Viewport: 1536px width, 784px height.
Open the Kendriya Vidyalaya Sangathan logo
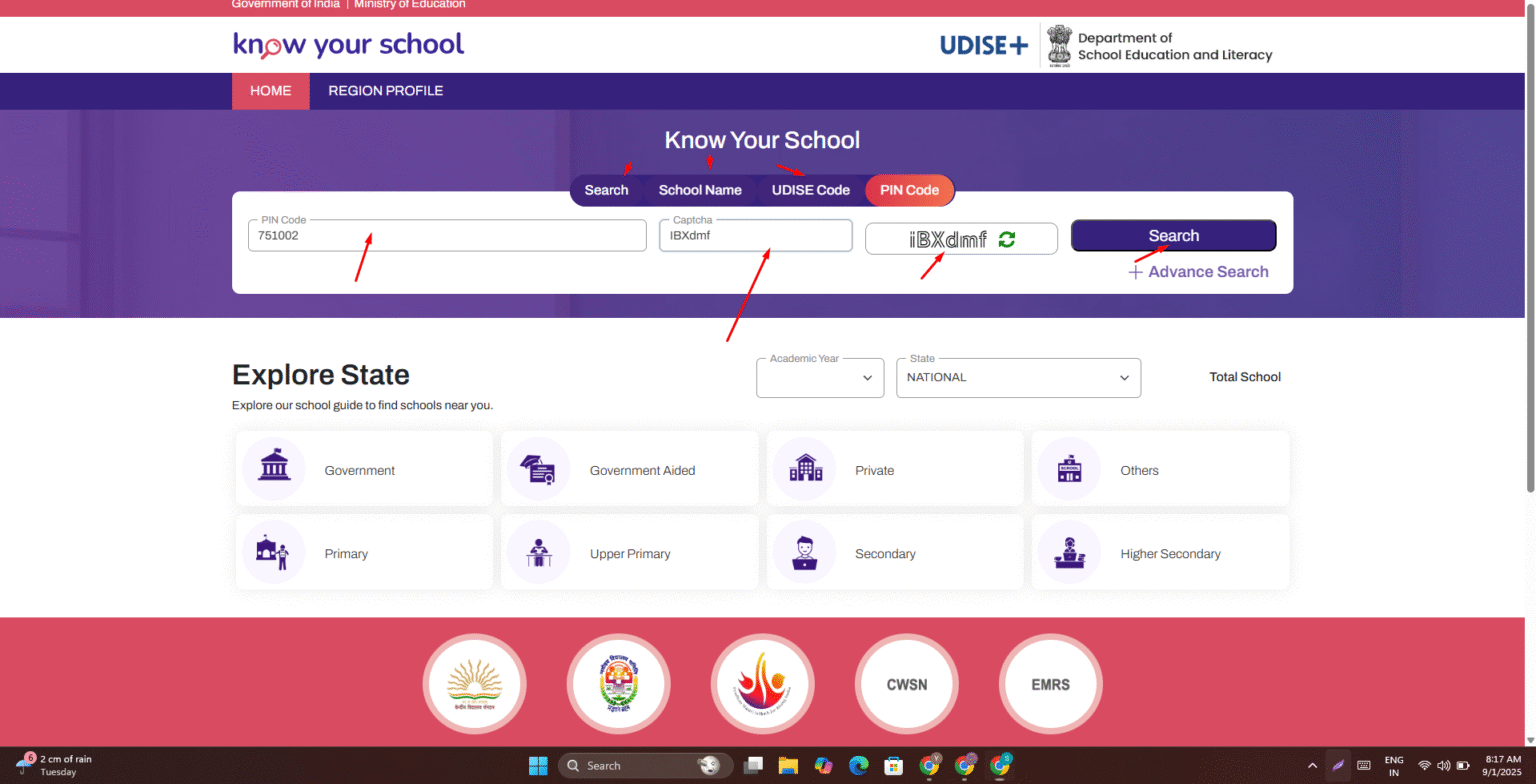[x=474, y=683]
